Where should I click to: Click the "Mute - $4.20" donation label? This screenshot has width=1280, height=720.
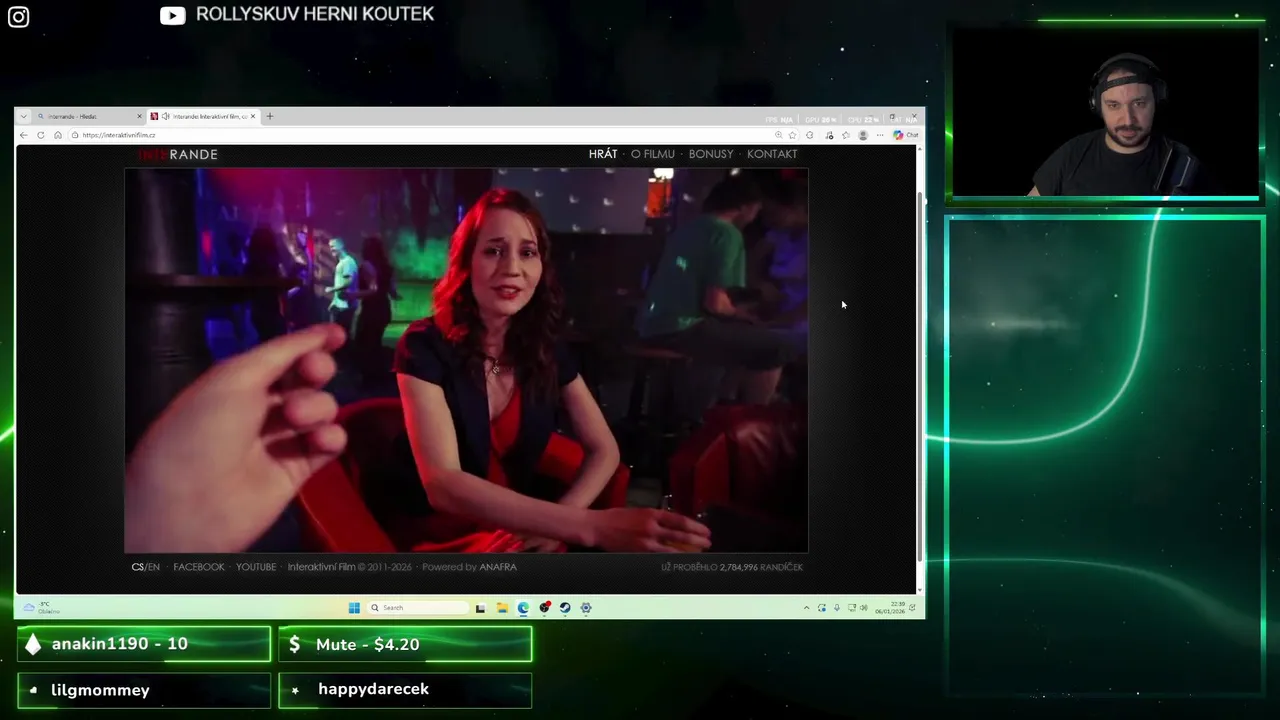coord(367,644)
